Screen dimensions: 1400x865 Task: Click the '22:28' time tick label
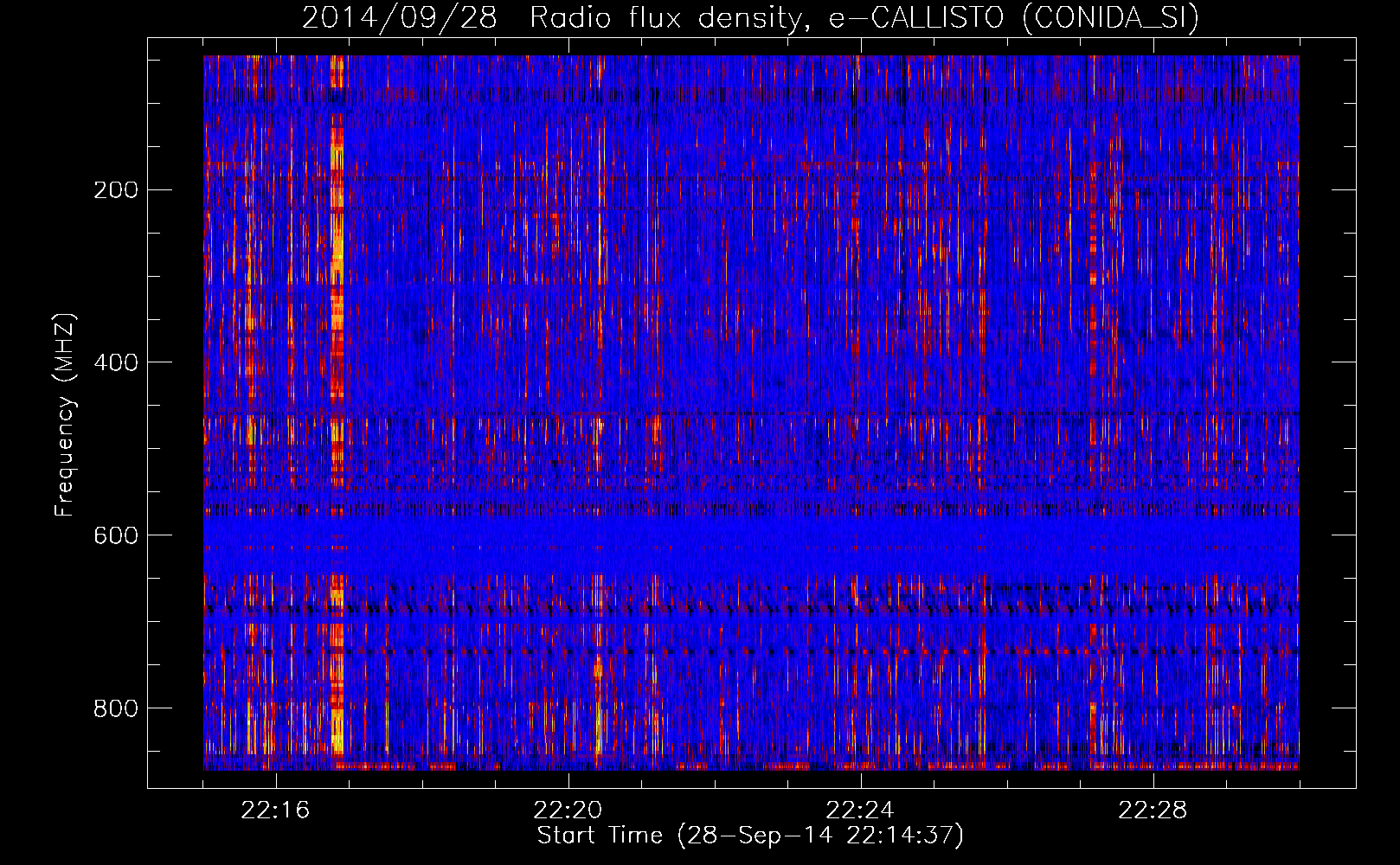click(1153, 811)
